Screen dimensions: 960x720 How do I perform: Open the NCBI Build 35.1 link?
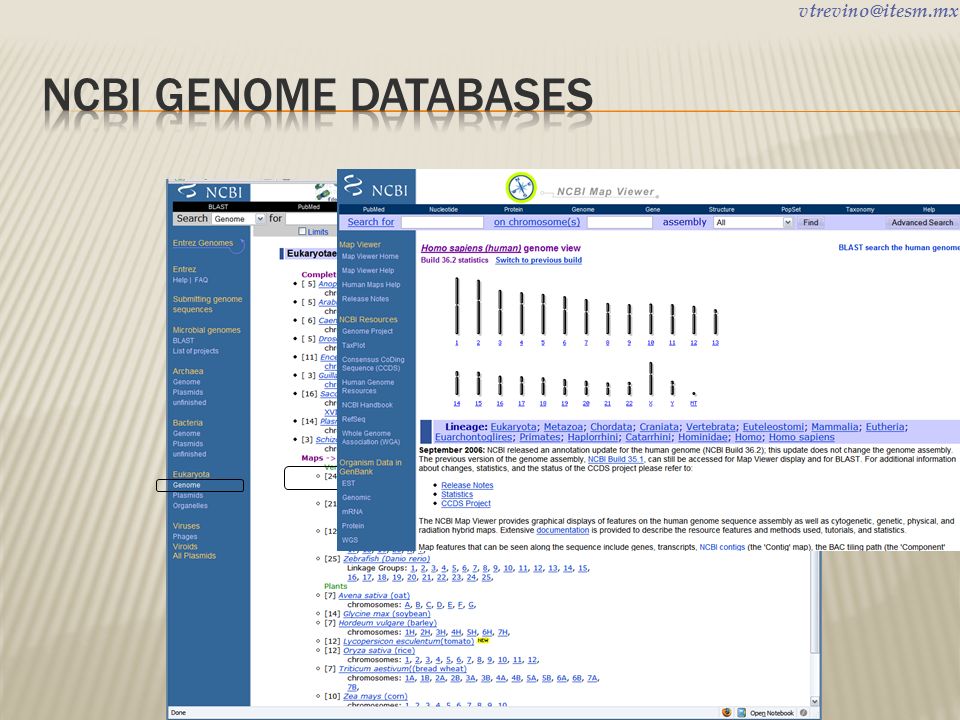coord(615,459)
